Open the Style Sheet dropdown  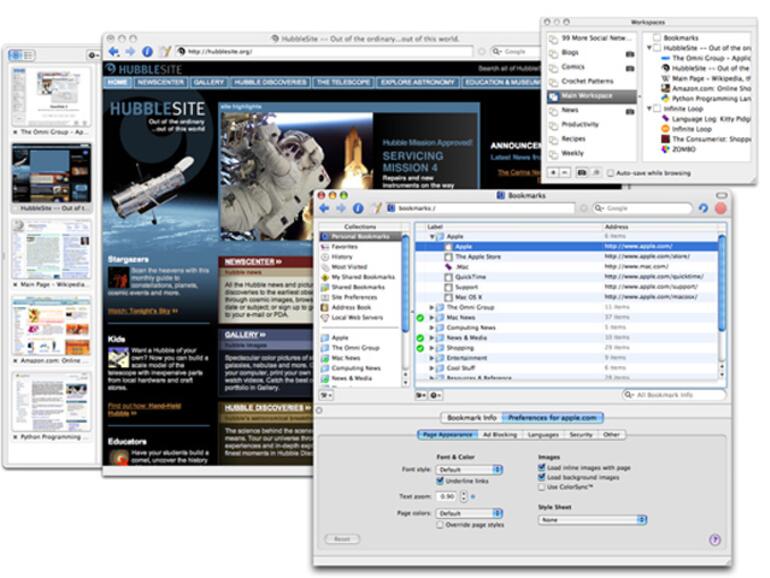click(x=593, y=520)
